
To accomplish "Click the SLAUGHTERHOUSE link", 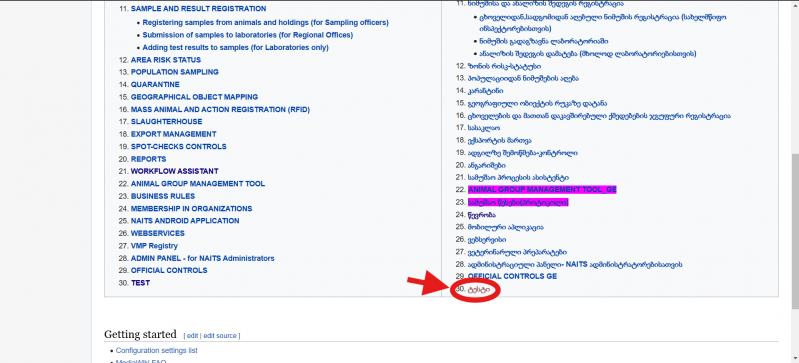I will pos(167,122).
